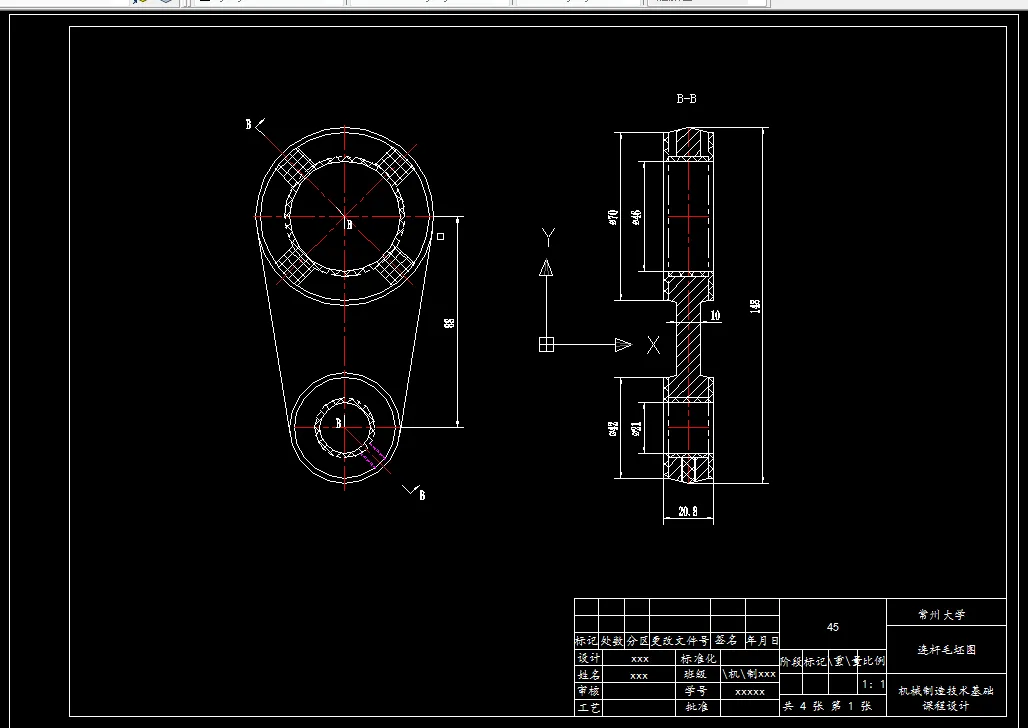Viewport: 1028px width, 728px height.
Task: Select the ø46 diameter dimension text
Action: (x=636, y=217)
